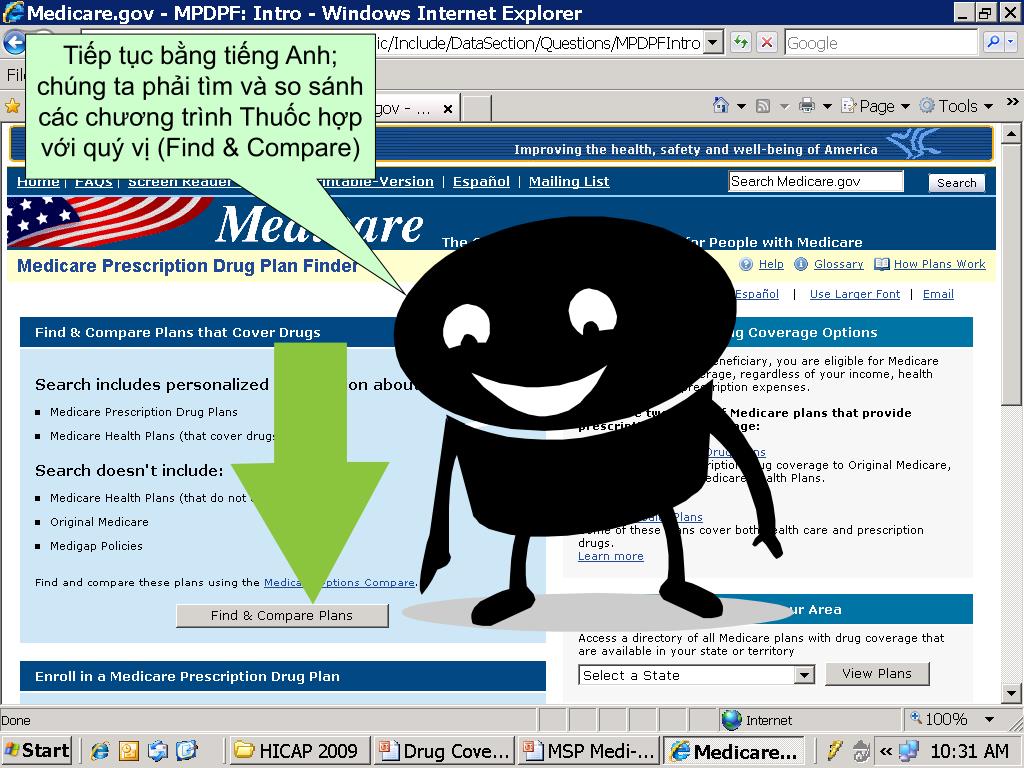Click the taskbar clock 10:31 AM

coord(969,751)
